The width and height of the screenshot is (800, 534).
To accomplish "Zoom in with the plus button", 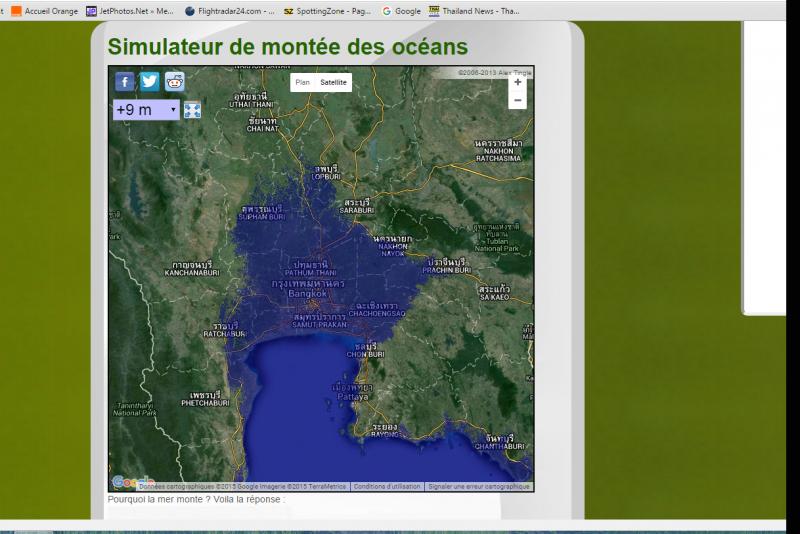I will pyautogui.click(x=517, y=82).
